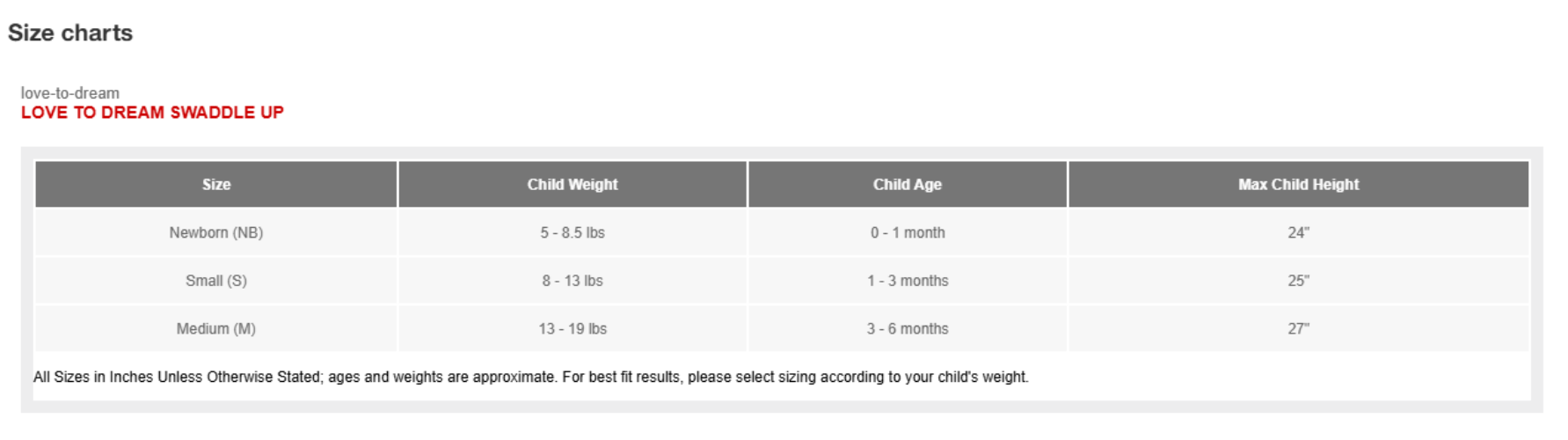Select the 8 - 13 lbs weight cell
Viewport: 1568px width, 440px height.
573,281
